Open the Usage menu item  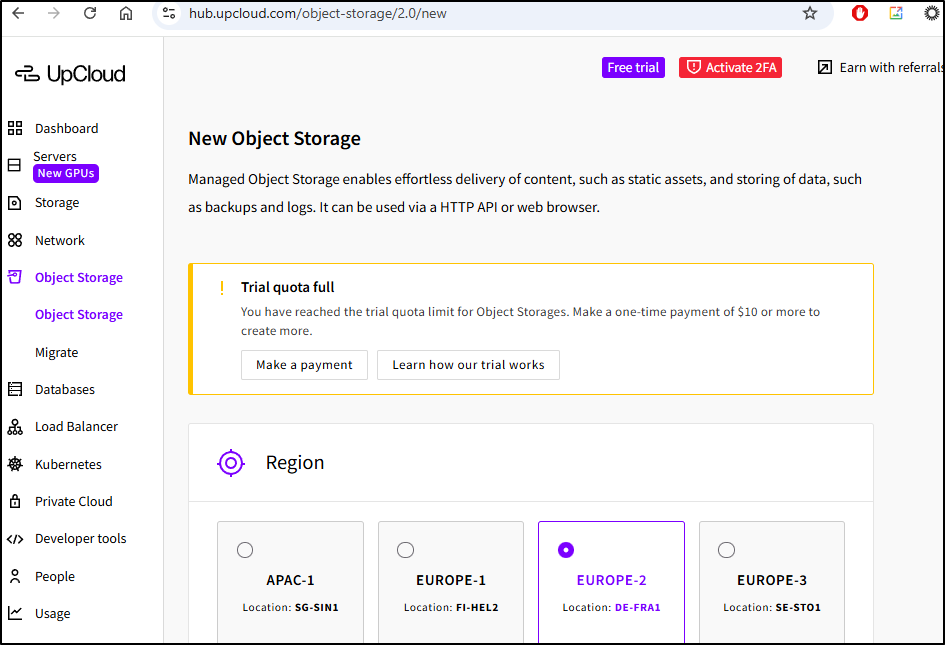tap(52, 614)
